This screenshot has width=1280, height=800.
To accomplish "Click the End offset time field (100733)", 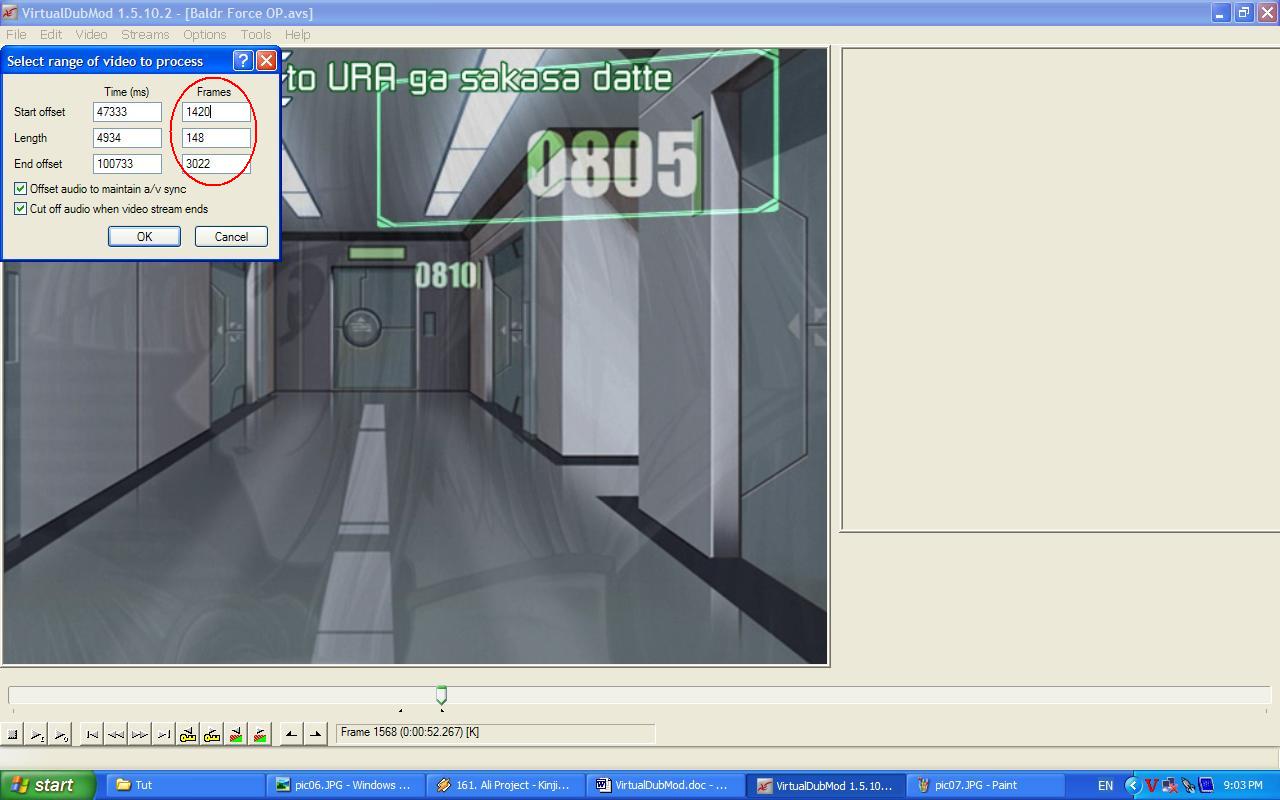I will pyautogui.click(x=127, y=164).
